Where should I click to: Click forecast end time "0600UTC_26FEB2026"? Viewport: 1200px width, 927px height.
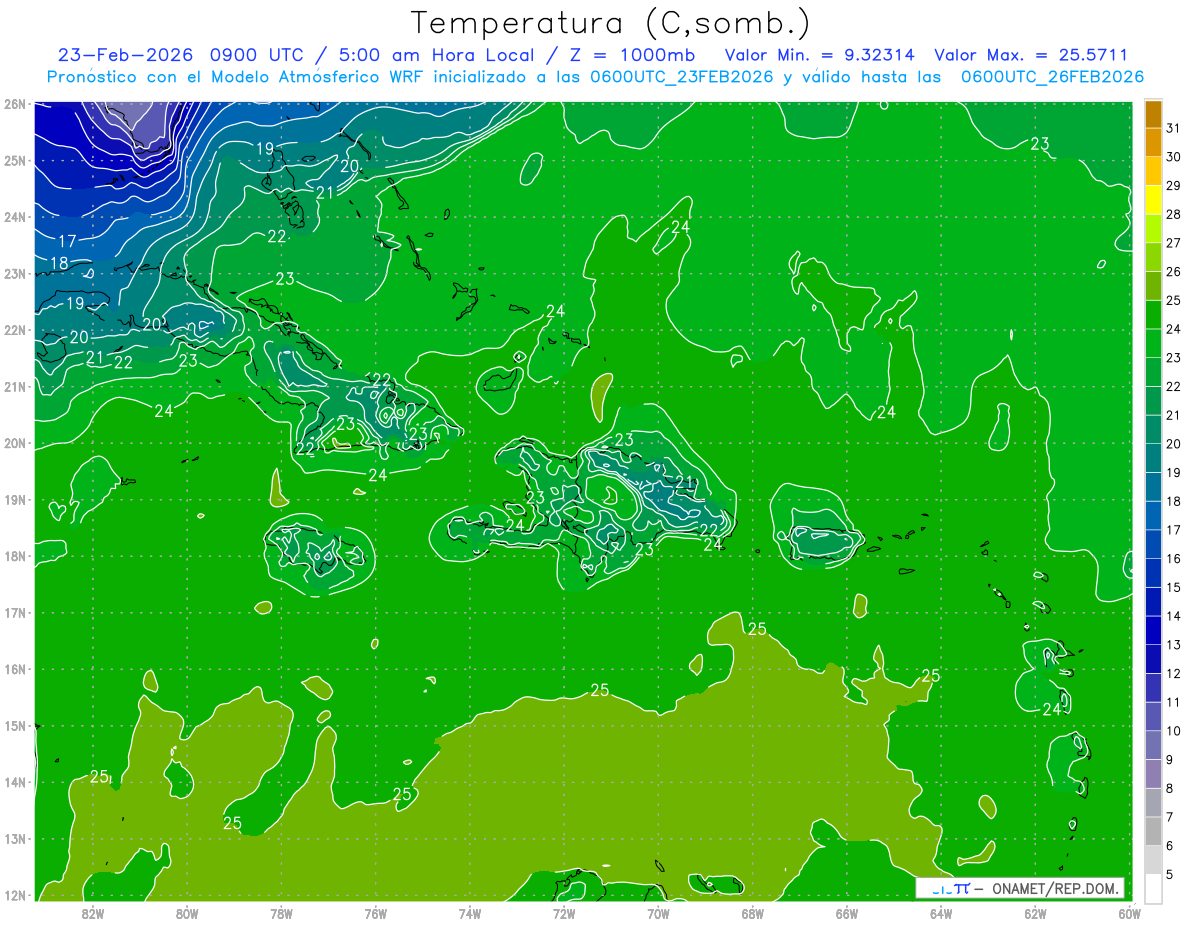(x=1052, y=77)
